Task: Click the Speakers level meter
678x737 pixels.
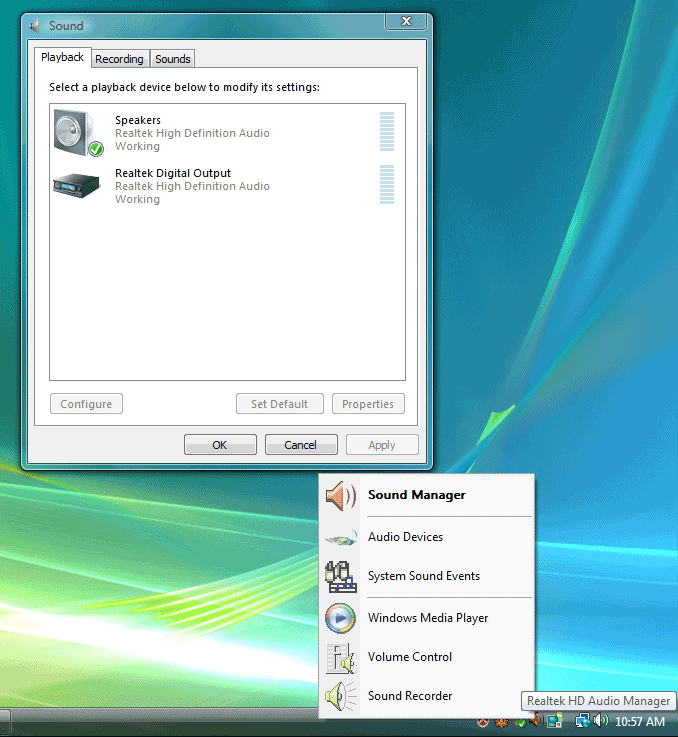Action: coord(387,132)
